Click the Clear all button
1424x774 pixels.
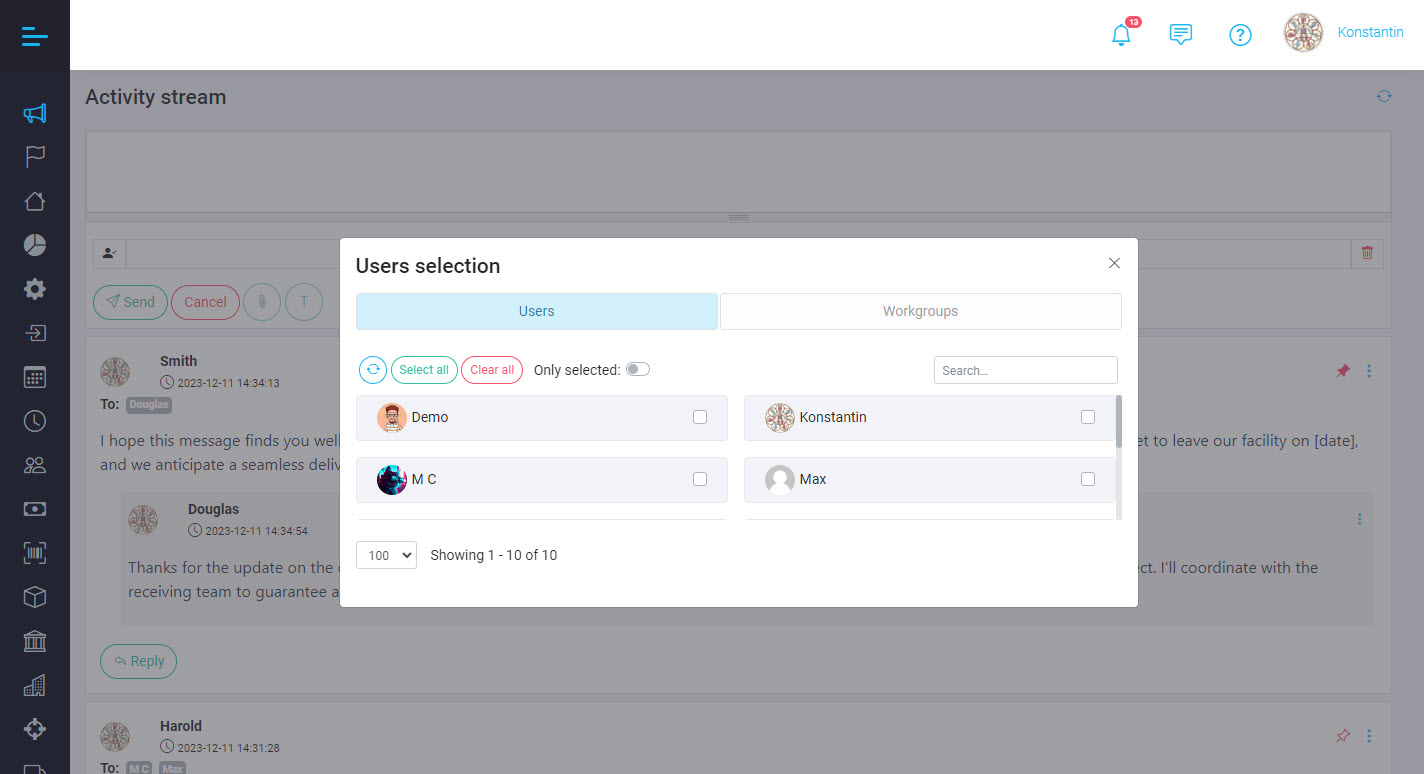[x=491, y=369]
